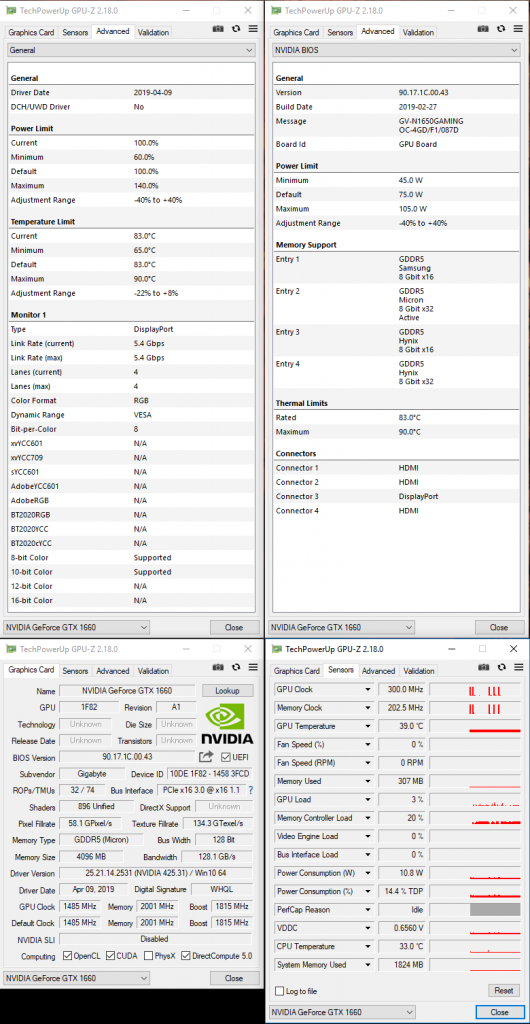Click BIOS share/export arrow icon
Viewport: 530px width, 1024px height.
click(x=206, y=757)
